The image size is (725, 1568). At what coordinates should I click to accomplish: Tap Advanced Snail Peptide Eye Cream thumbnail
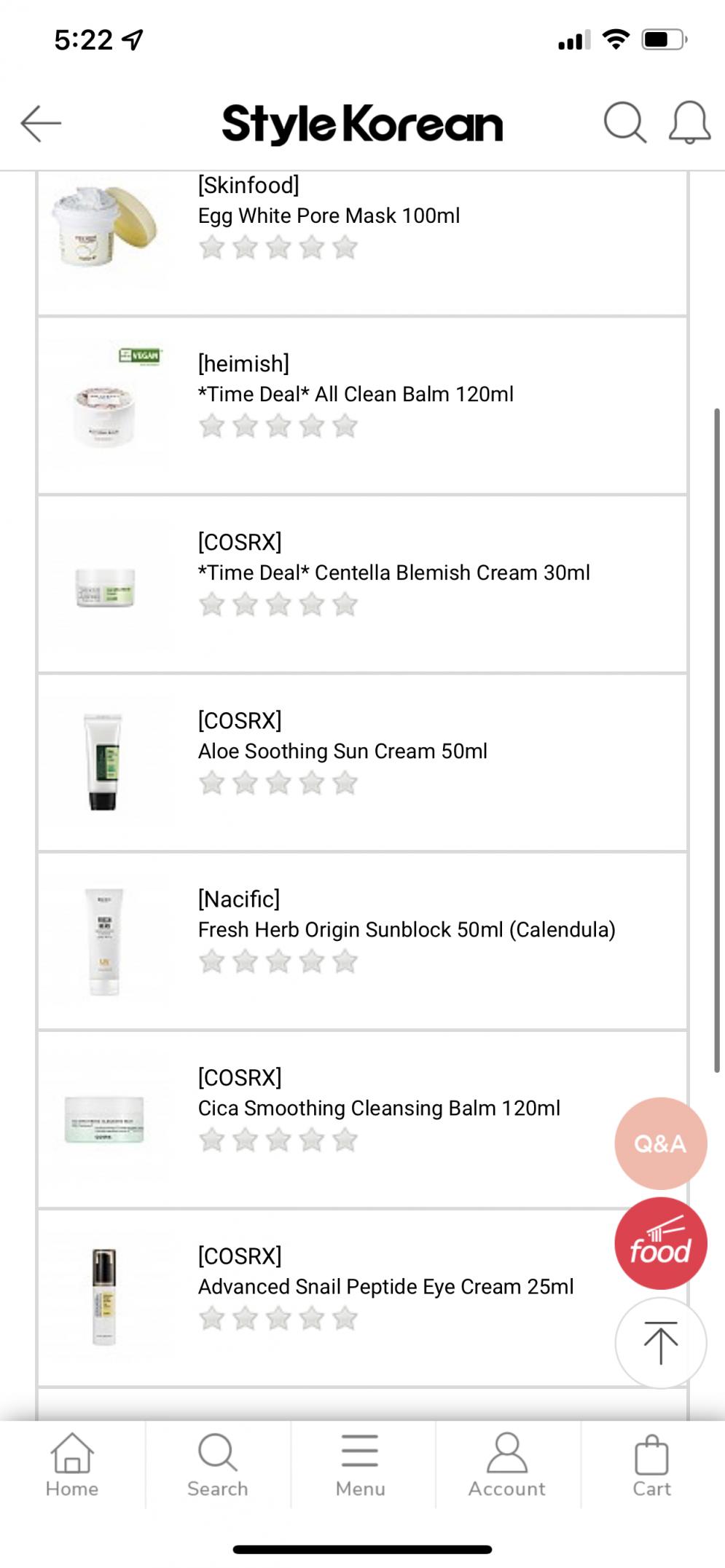pyautogui.click(x=104, y=1297)
